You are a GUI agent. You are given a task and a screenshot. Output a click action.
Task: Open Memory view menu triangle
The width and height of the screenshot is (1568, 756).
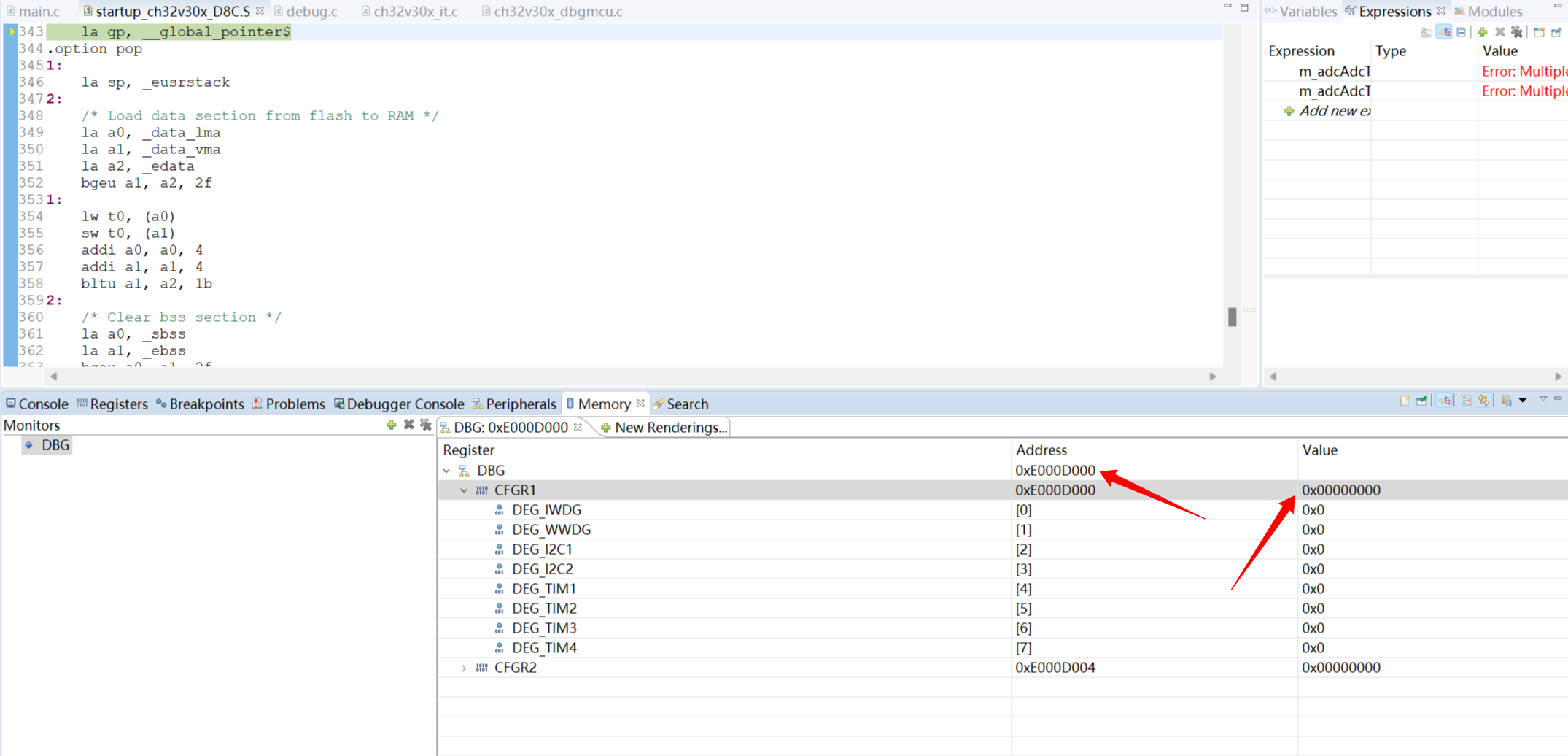[1543, 399]
